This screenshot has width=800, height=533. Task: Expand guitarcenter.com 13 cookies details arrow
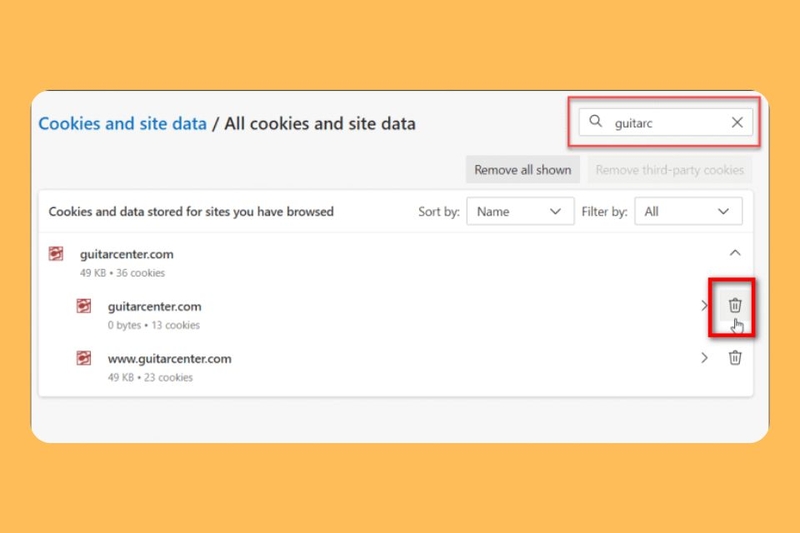(704, 306)
